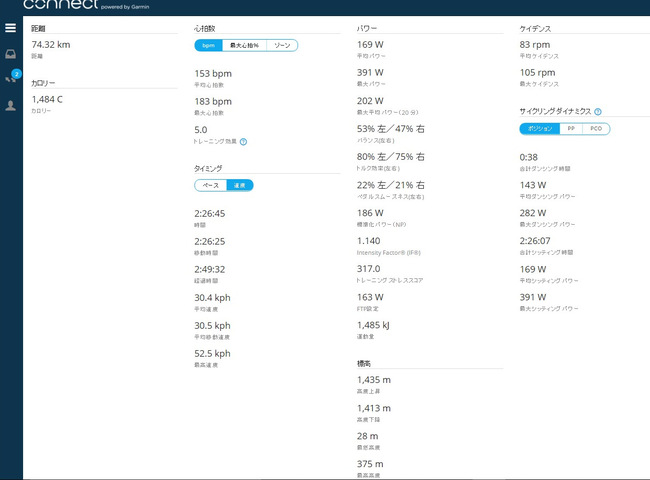The image size is (650, 480).
Task: Click the 2:26:45 time value
Action: click(210, 214)
